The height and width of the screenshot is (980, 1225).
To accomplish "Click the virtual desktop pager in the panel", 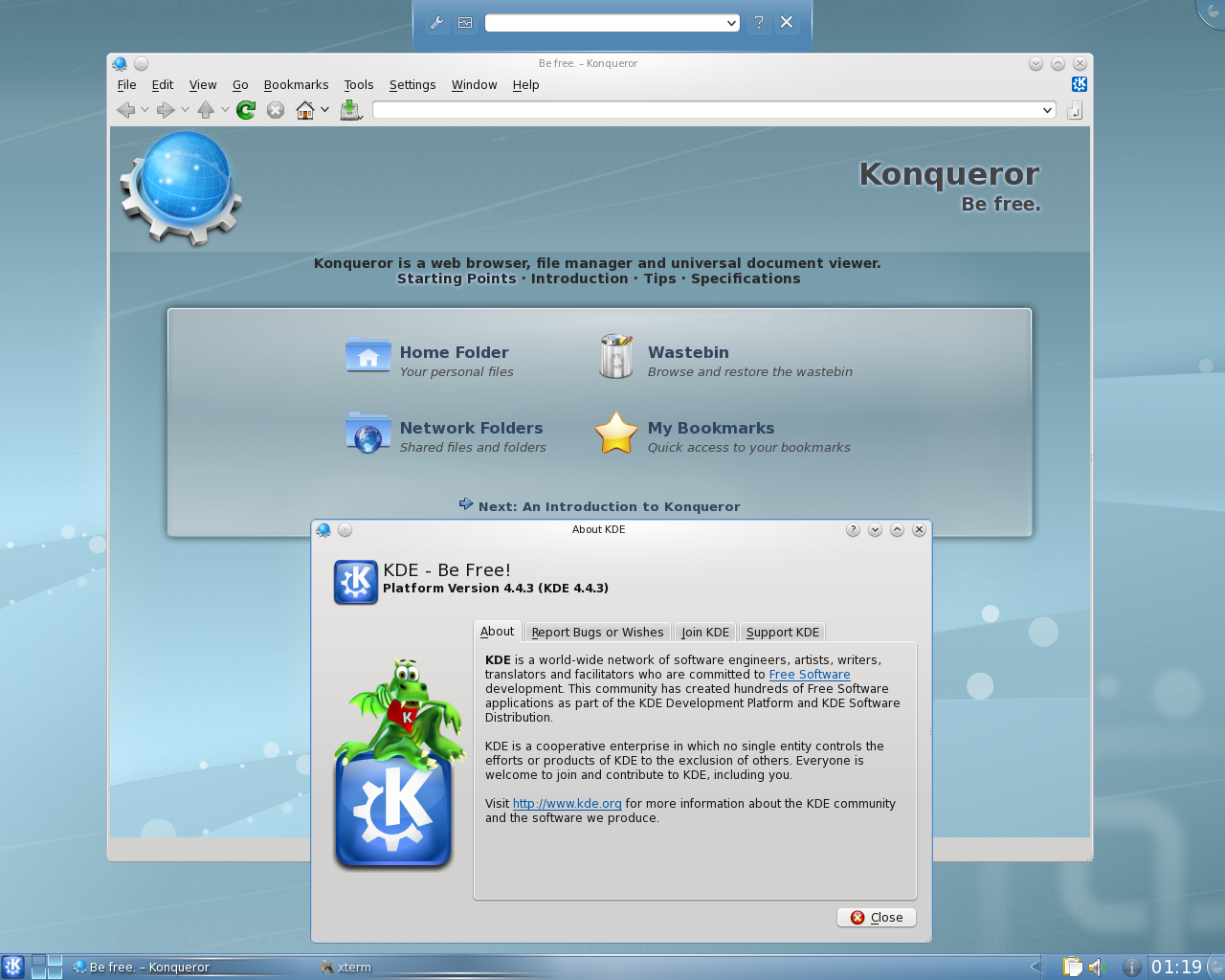I will coord(47,967).
